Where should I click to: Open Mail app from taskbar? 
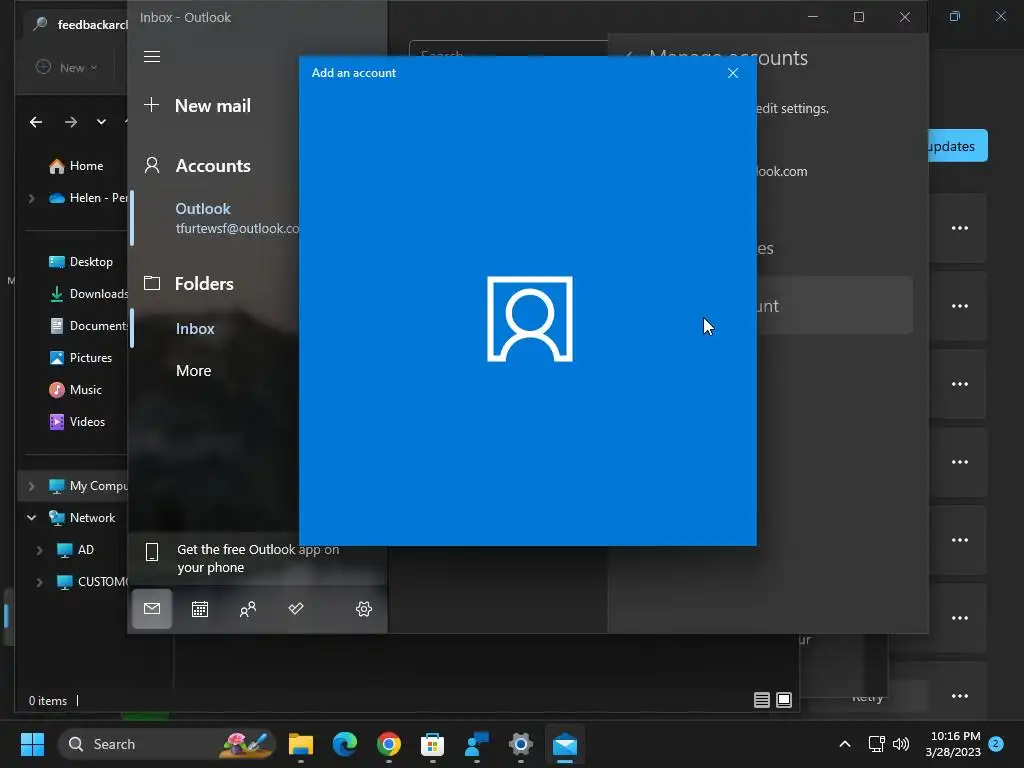tap(565, 744)
